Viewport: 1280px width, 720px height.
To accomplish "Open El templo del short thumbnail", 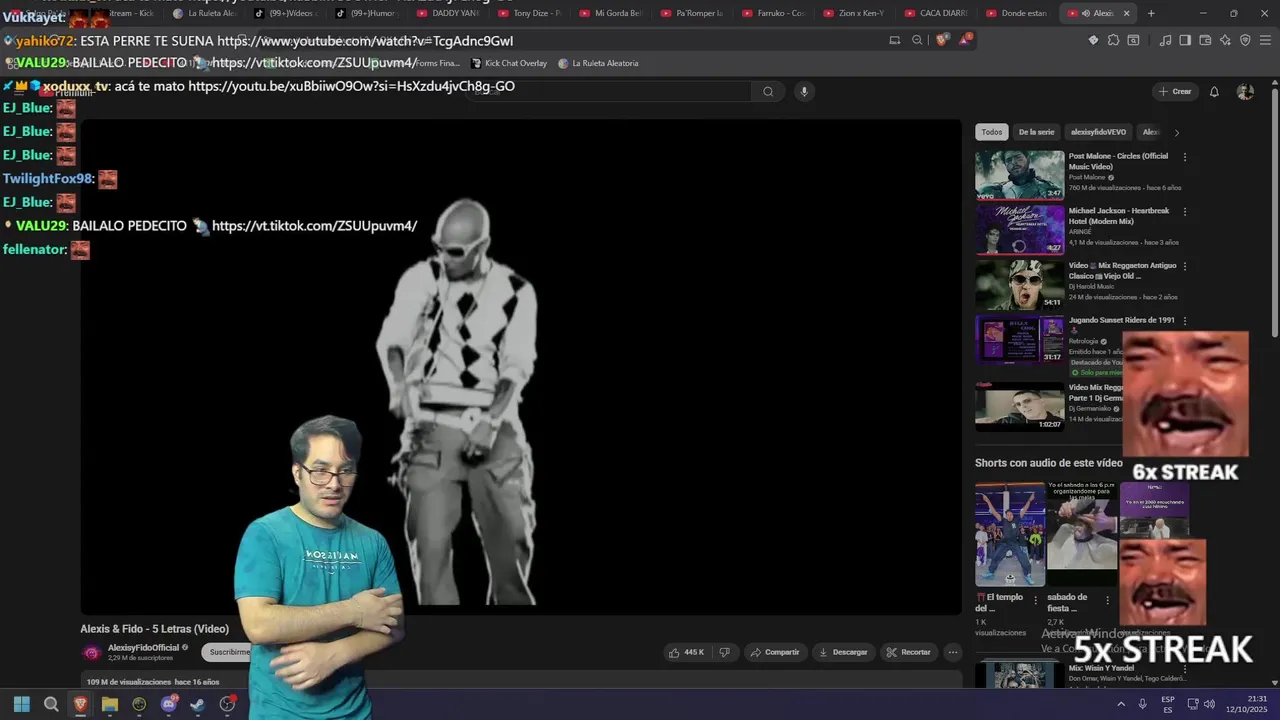I will pos(1010,534).
